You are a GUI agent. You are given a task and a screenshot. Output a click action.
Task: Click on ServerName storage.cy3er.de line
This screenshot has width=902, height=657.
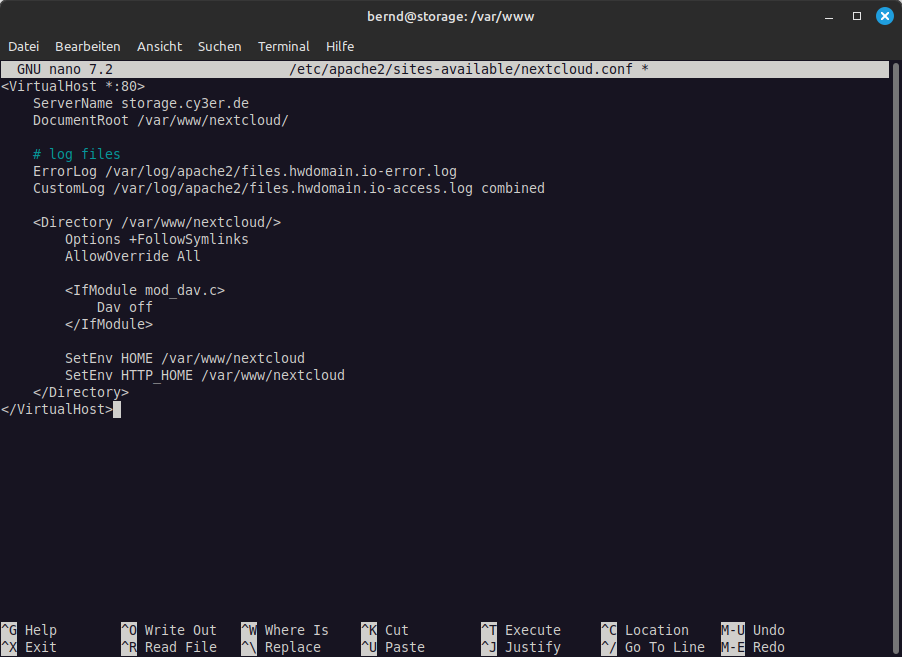click(x=141, y=104)
